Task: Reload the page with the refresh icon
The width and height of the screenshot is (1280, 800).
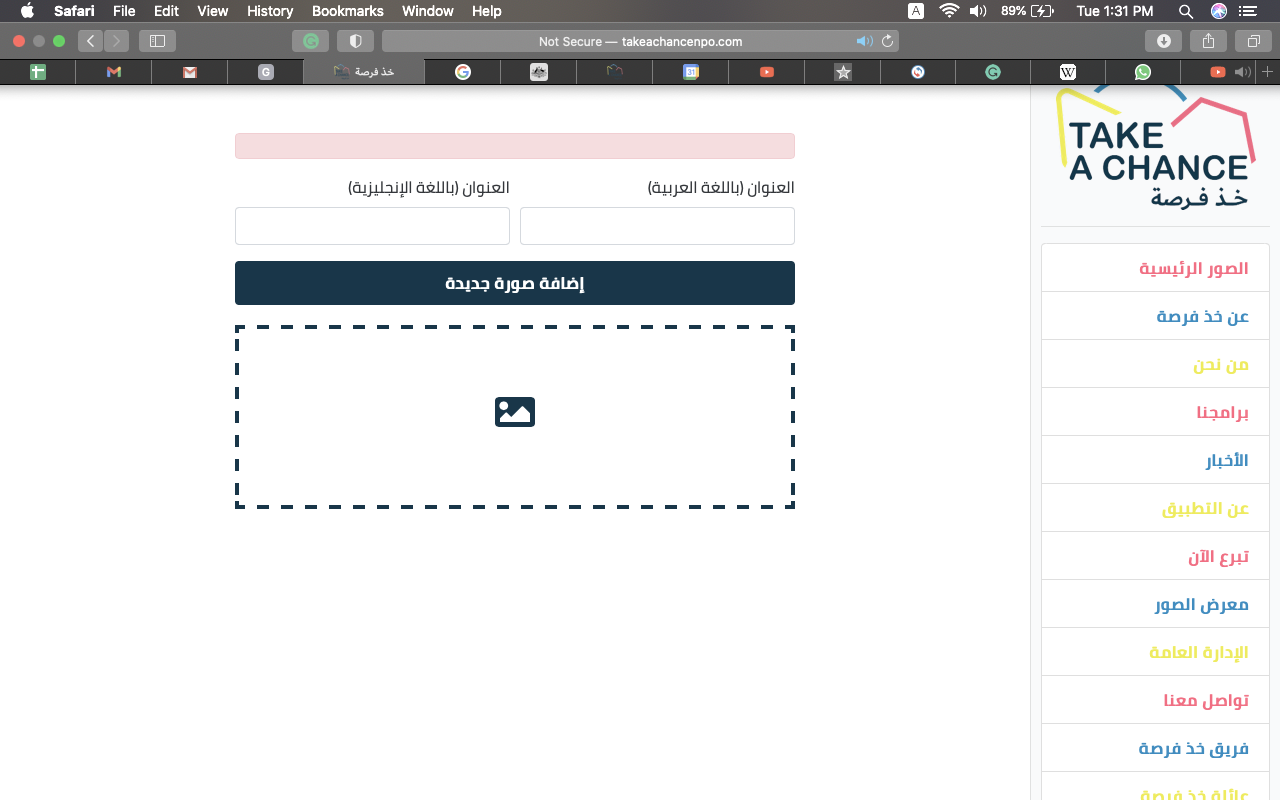Action: (x=887, y=41)
